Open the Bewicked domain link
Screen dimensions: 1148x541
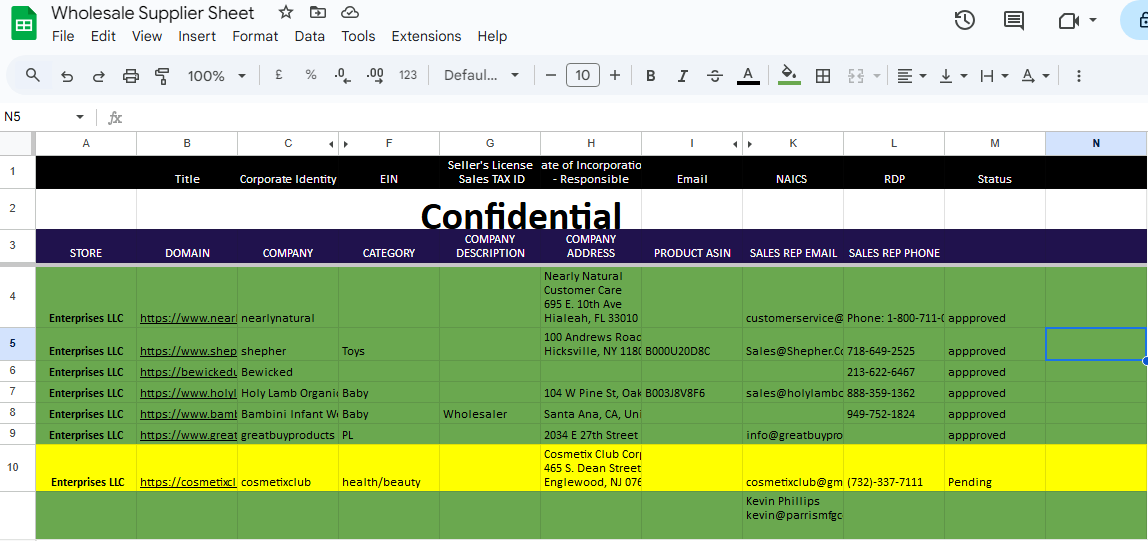pyautogui.click(x=188, y=372)
